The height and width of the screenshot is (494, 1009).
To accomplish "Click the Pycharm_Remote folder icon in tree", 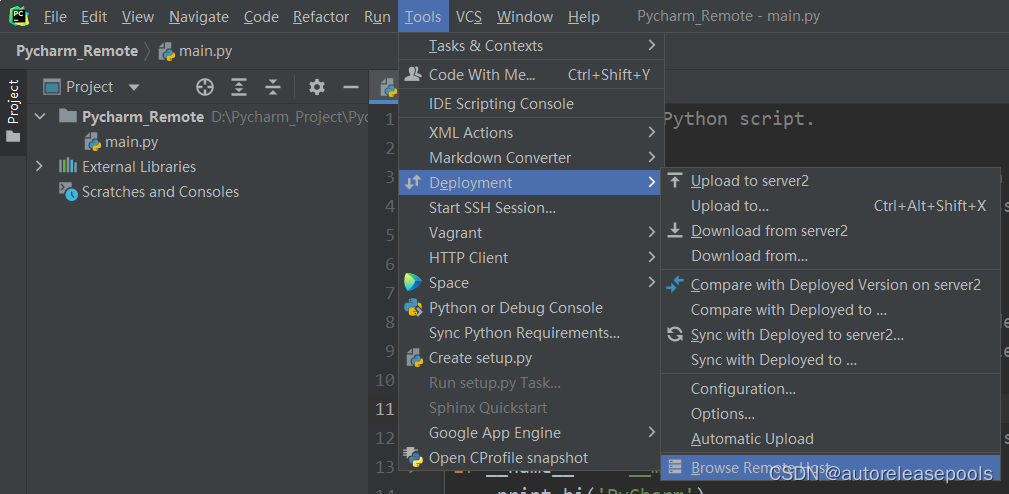I will 68,116.
